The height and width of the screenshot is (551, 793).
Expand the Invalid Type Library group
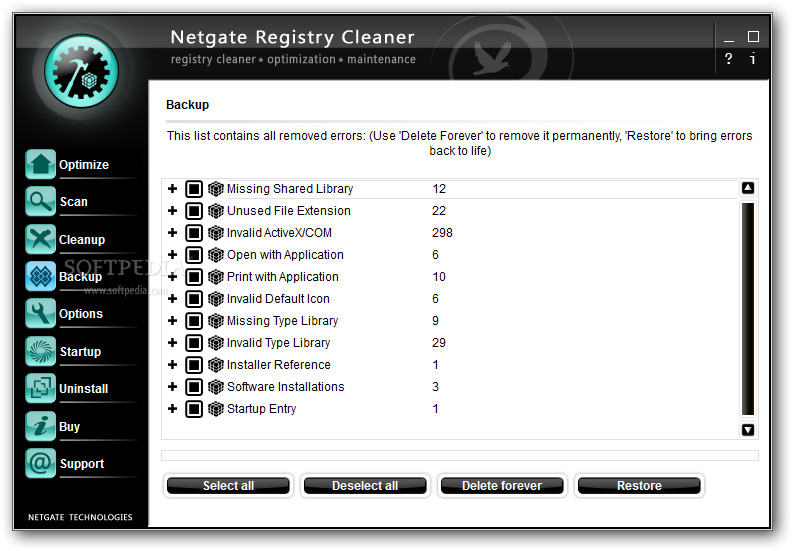172,343
